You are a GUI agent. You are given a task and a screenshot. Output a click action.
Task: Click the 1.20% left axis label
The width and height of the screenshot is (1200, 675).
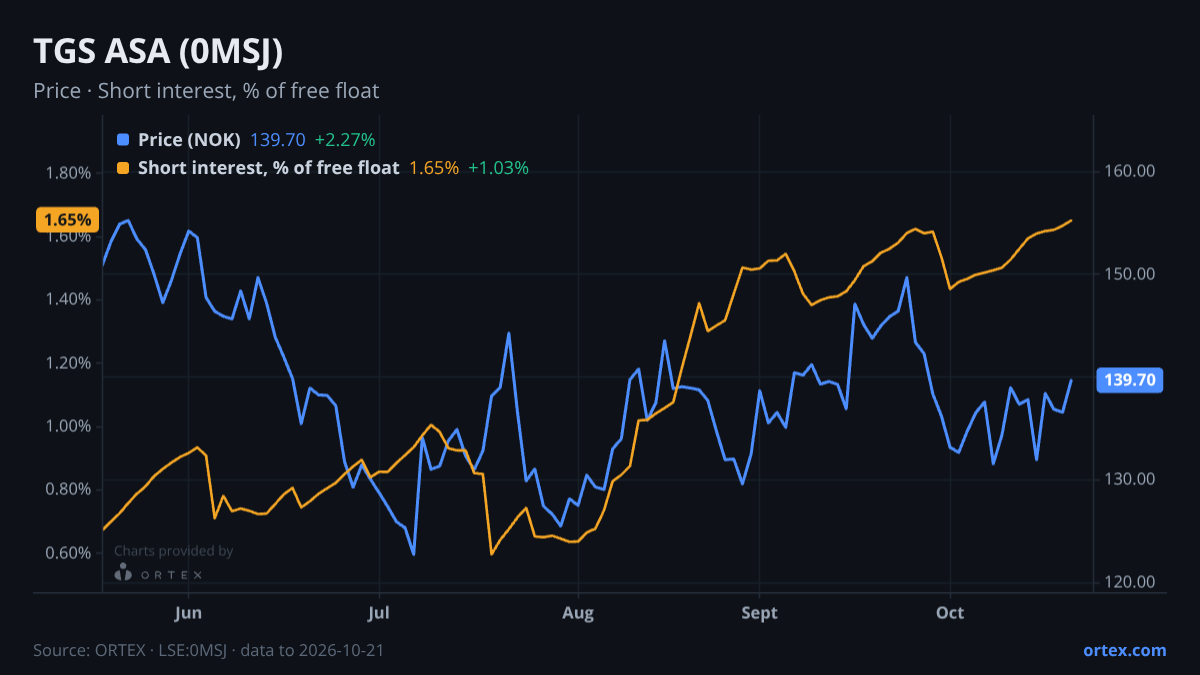pos(68,363)
